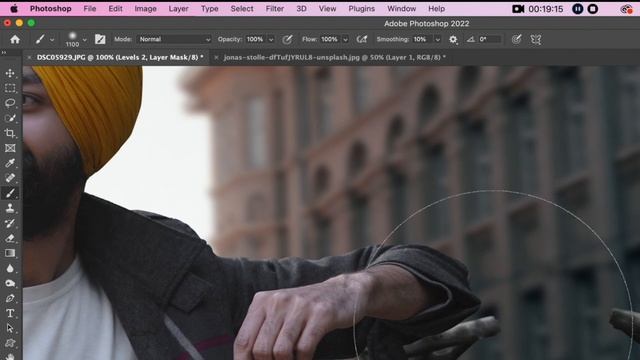Open the 3D menu

pyautogui.click(x=301, y=9)
